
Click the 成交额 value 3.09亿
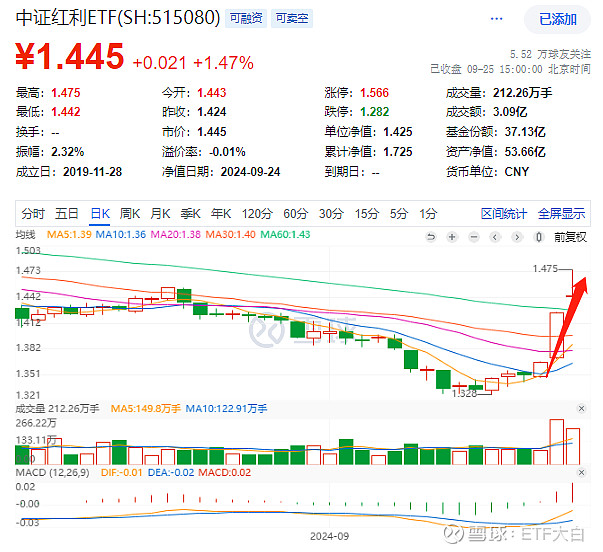click(510, 112)
